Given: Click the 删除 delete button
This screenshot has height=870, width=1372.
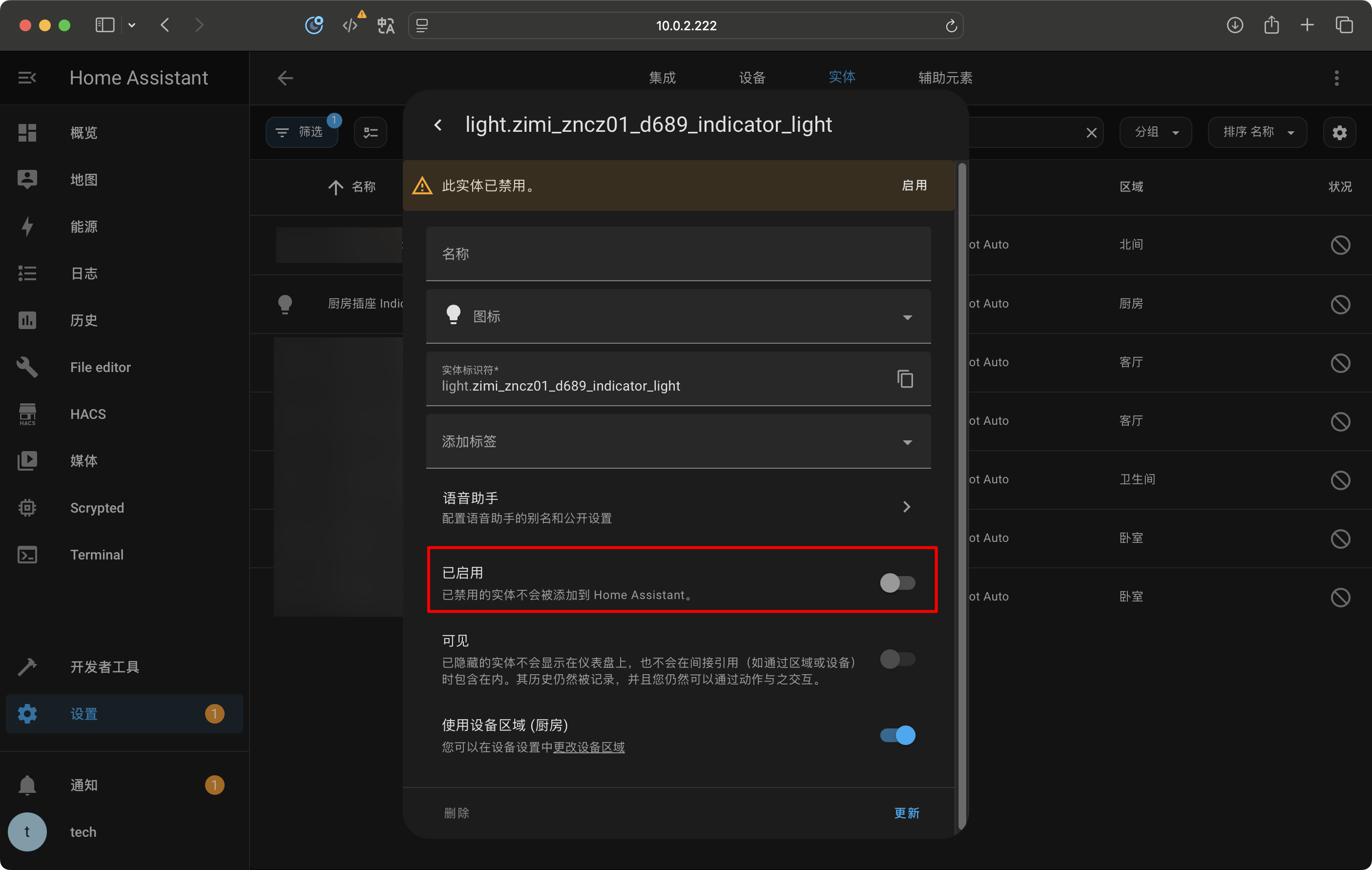Looking at the screenshot, I should click(457, 813).
